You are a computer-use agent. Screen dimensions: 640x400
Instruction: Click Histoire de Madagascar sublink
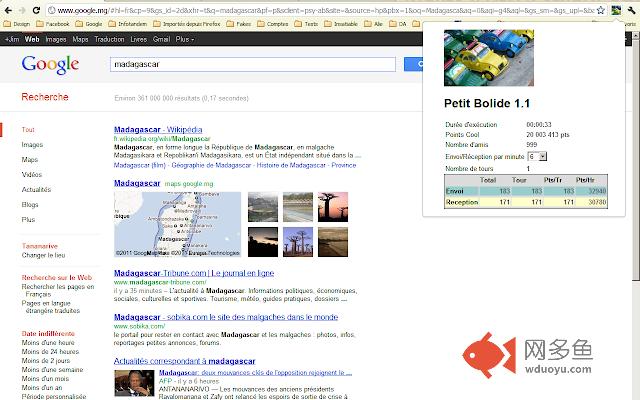(291, 165)
